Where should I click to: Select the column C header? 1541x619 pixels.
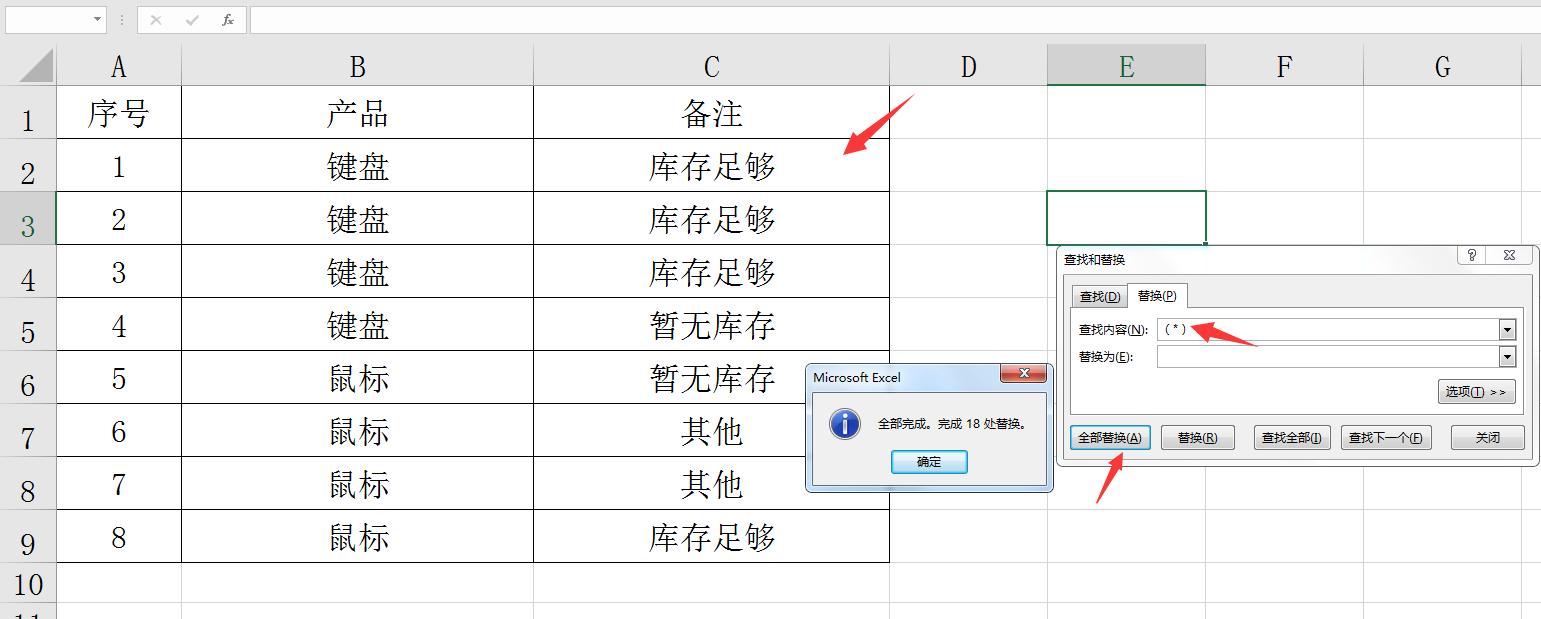pos(710,66)
